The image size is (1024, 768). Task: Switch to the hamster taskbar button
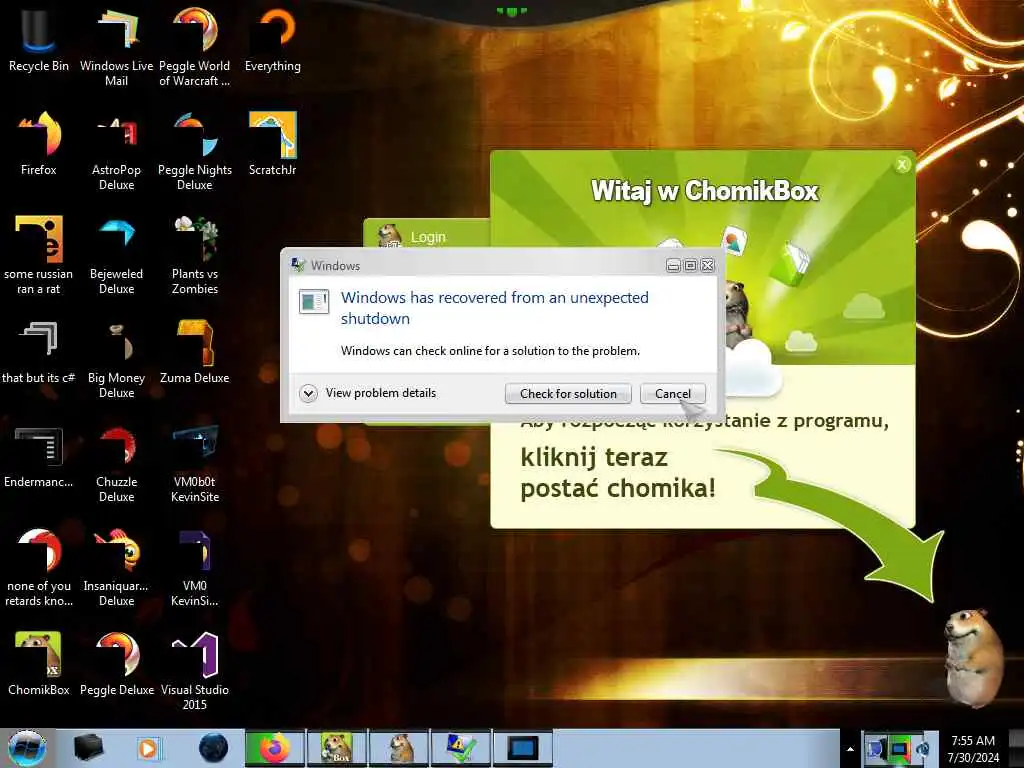(x=399, y=748)
